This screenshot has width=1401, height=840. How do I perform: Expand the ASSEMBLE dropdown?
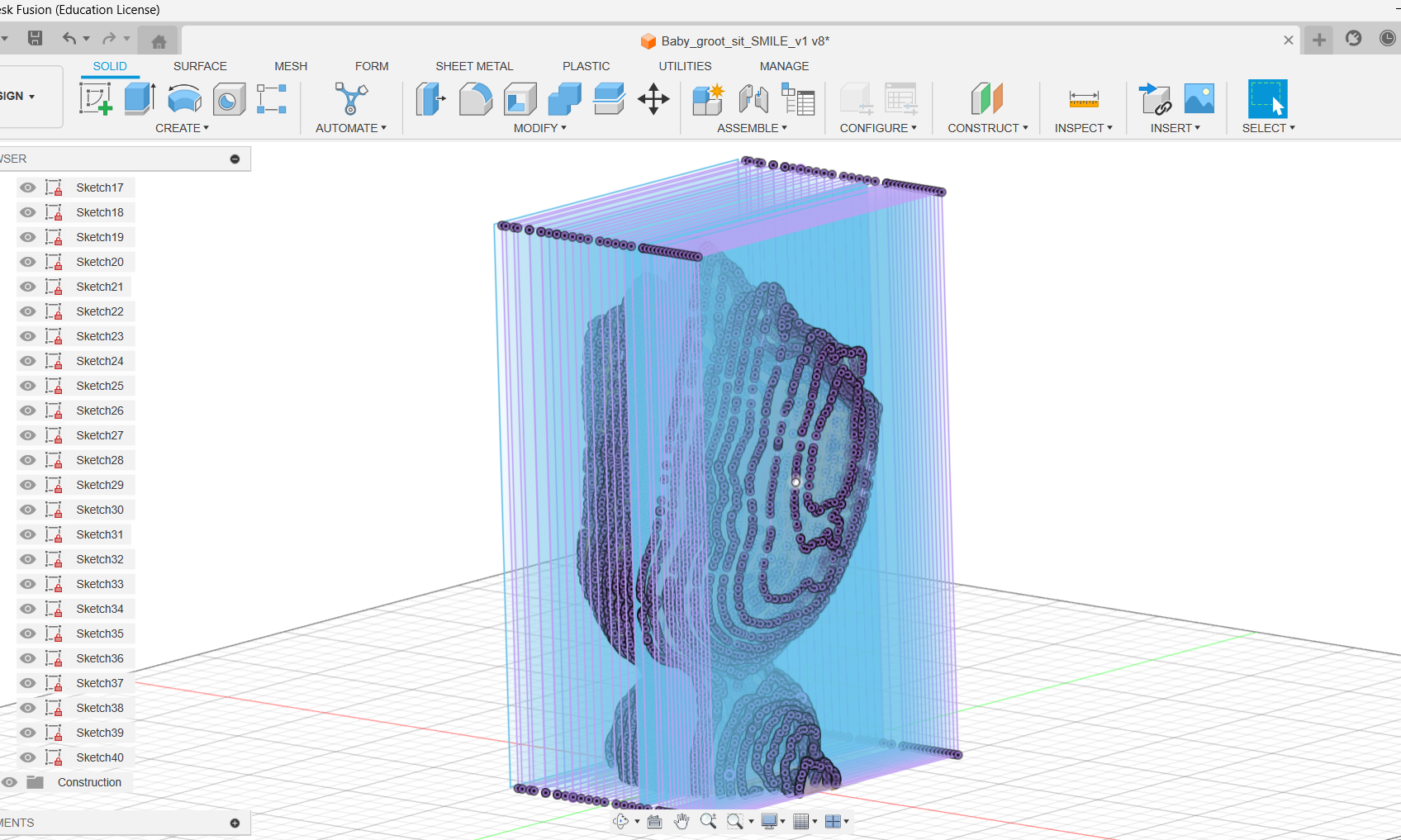tap(753, 128)
